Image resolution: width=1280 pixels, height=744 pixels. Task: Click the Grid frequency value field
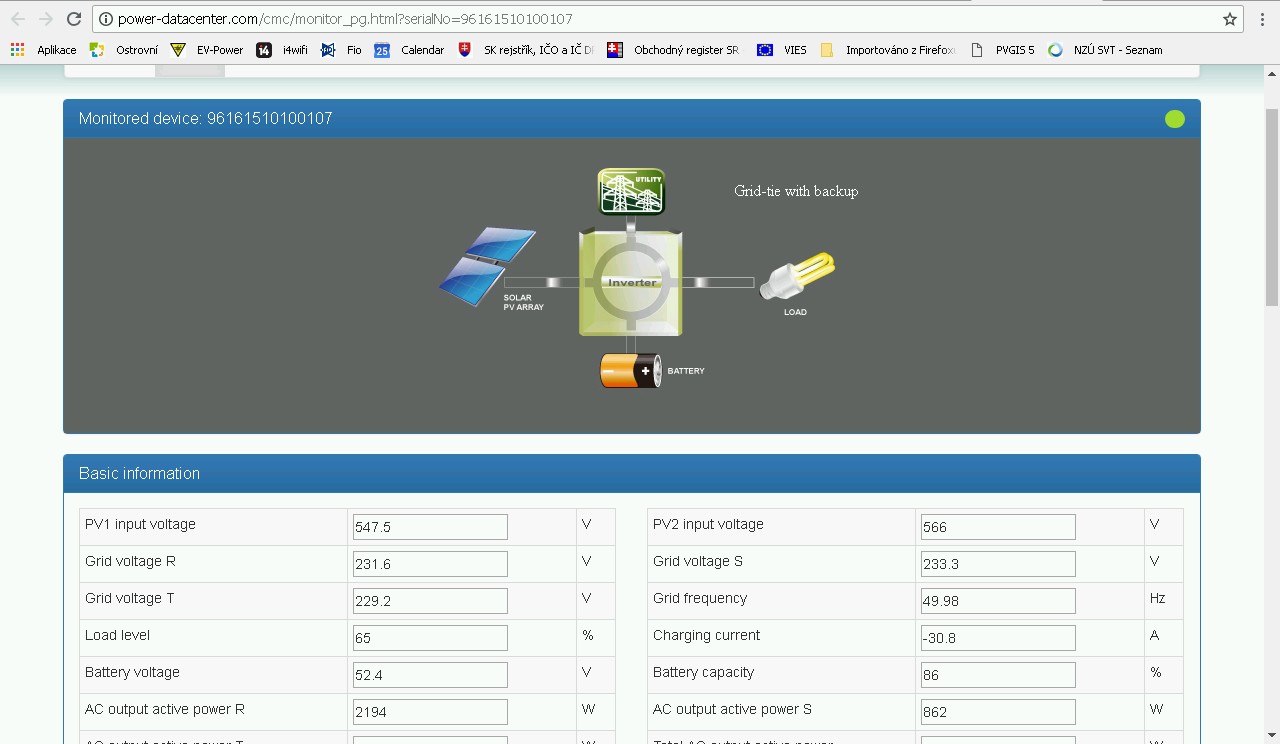pyautogui.click(x=998, y=601)
